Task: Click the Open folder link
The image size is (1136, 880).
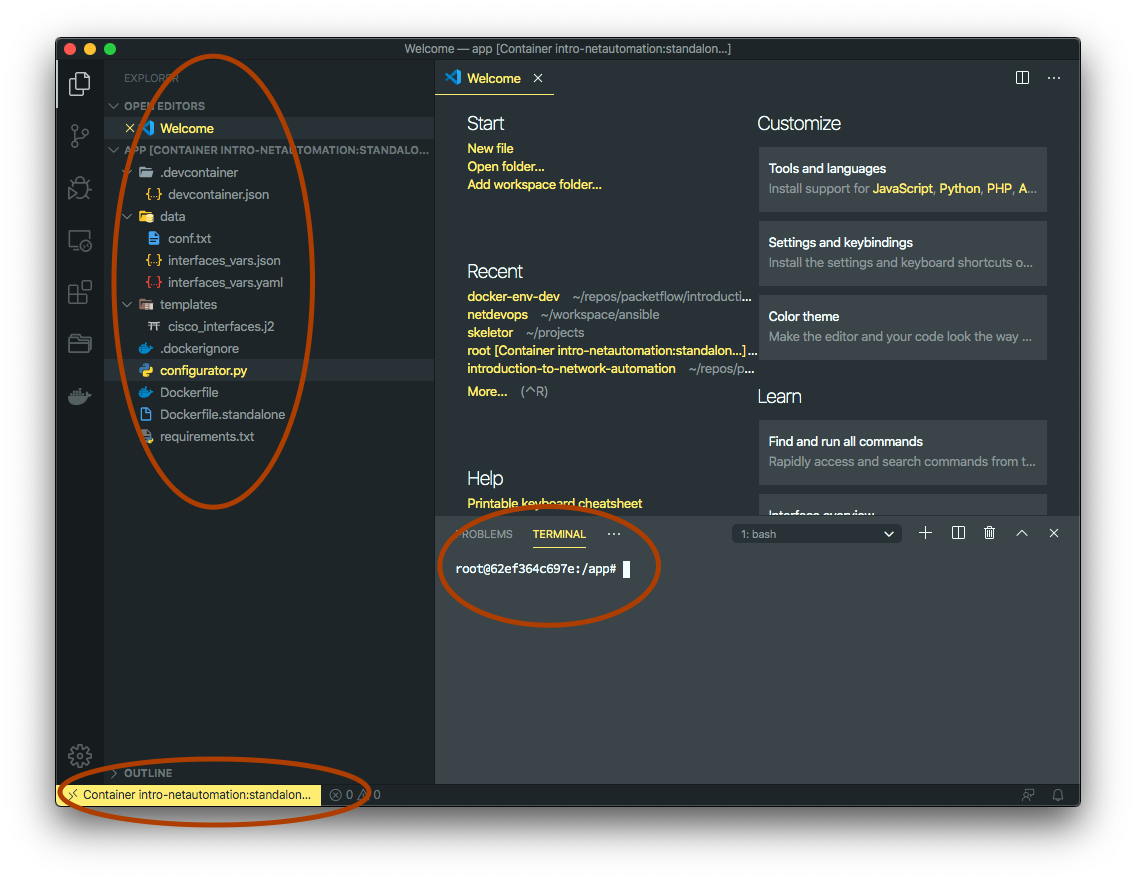Action: (x=506, y=167)
